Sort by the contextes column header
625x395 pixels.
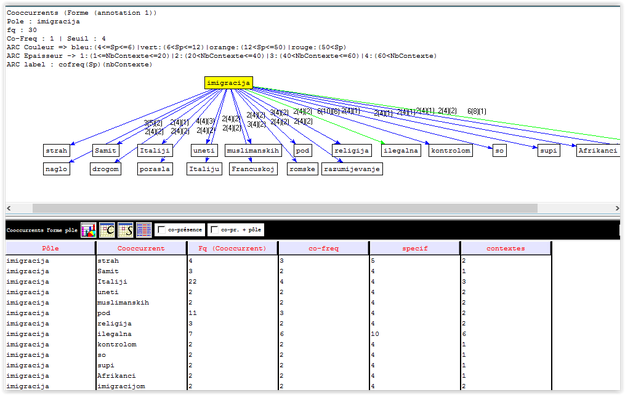(506, 248)
